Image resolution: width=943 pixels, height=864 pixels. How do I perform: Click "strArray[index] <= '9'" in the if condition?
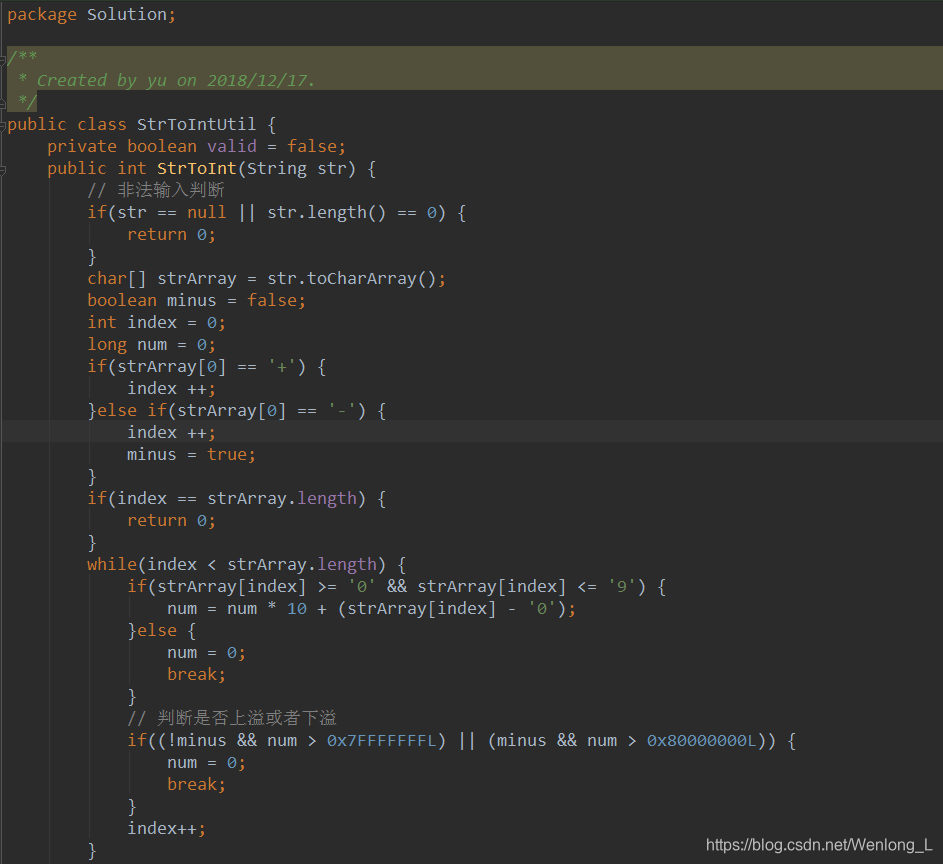[x=527, y=587]
